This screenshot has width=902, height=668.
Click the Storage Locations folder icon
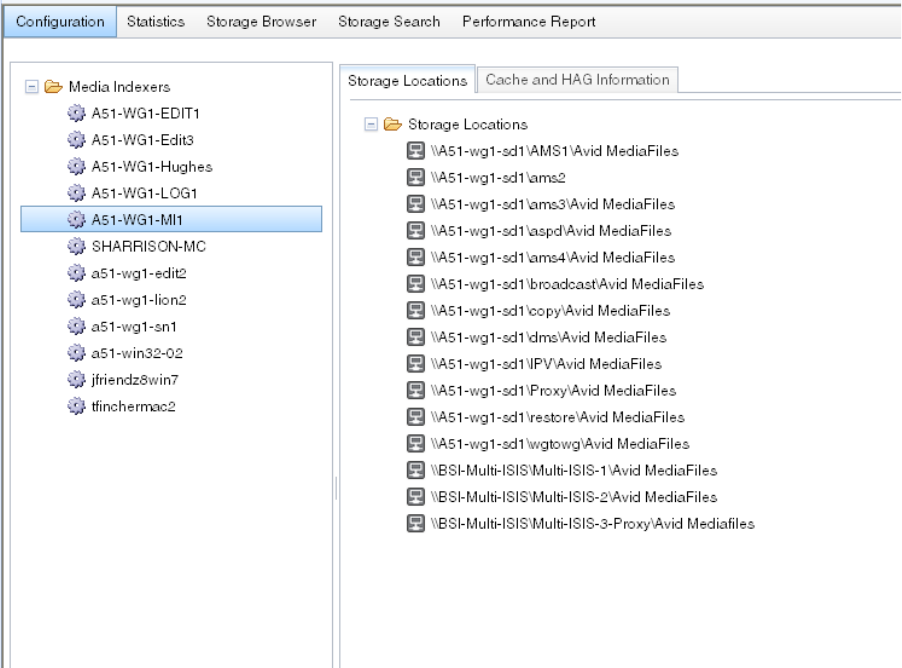(x=391, y=125)
